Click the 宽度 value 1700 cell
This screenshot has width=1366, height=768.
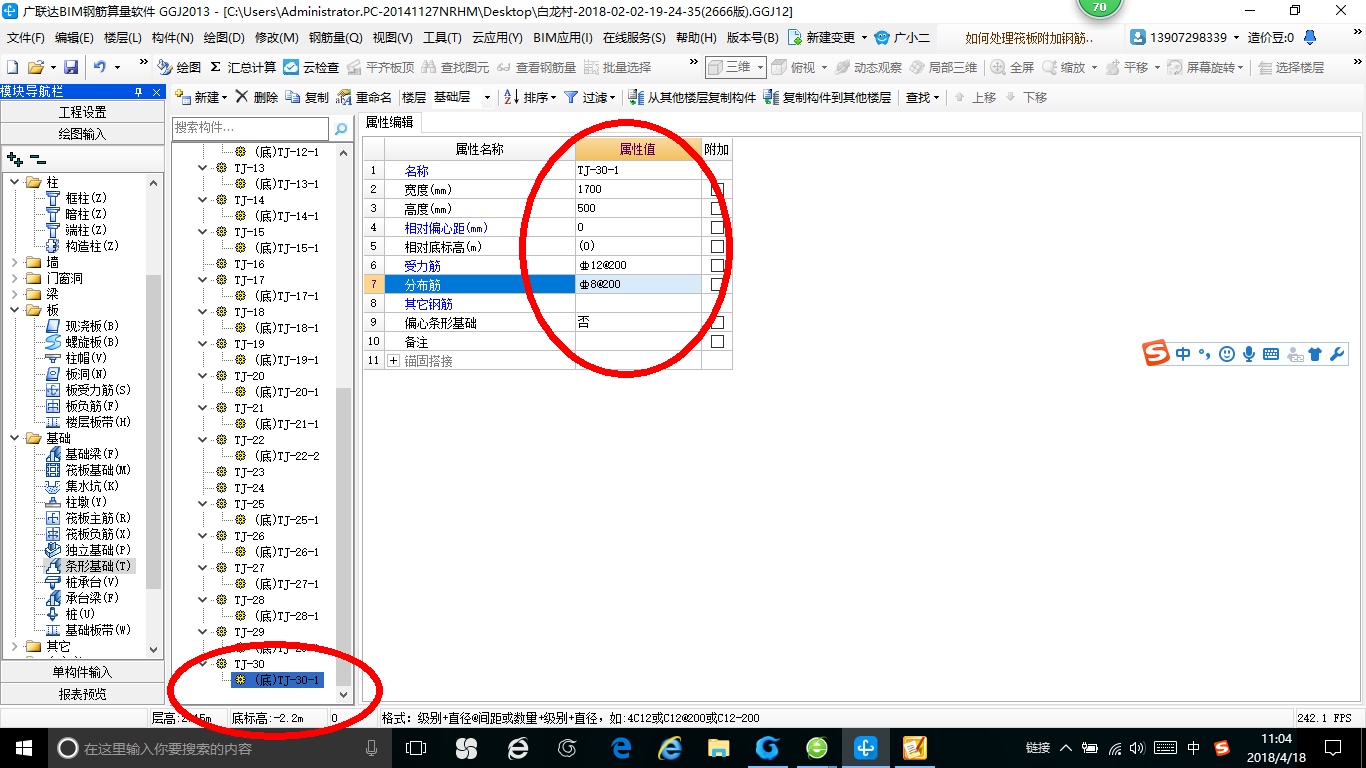[638, 190]
